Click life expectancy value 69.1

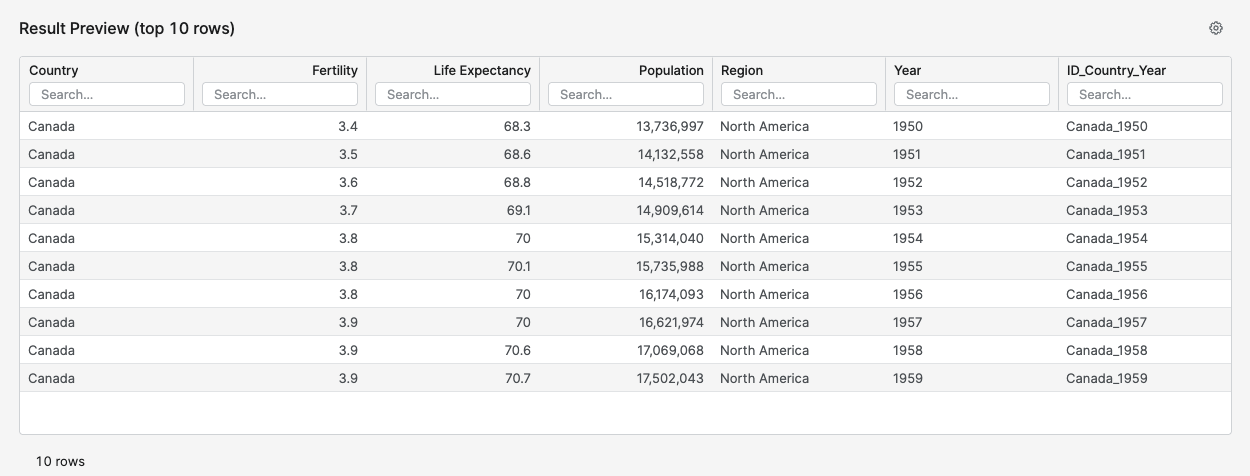tap(518, 210)
